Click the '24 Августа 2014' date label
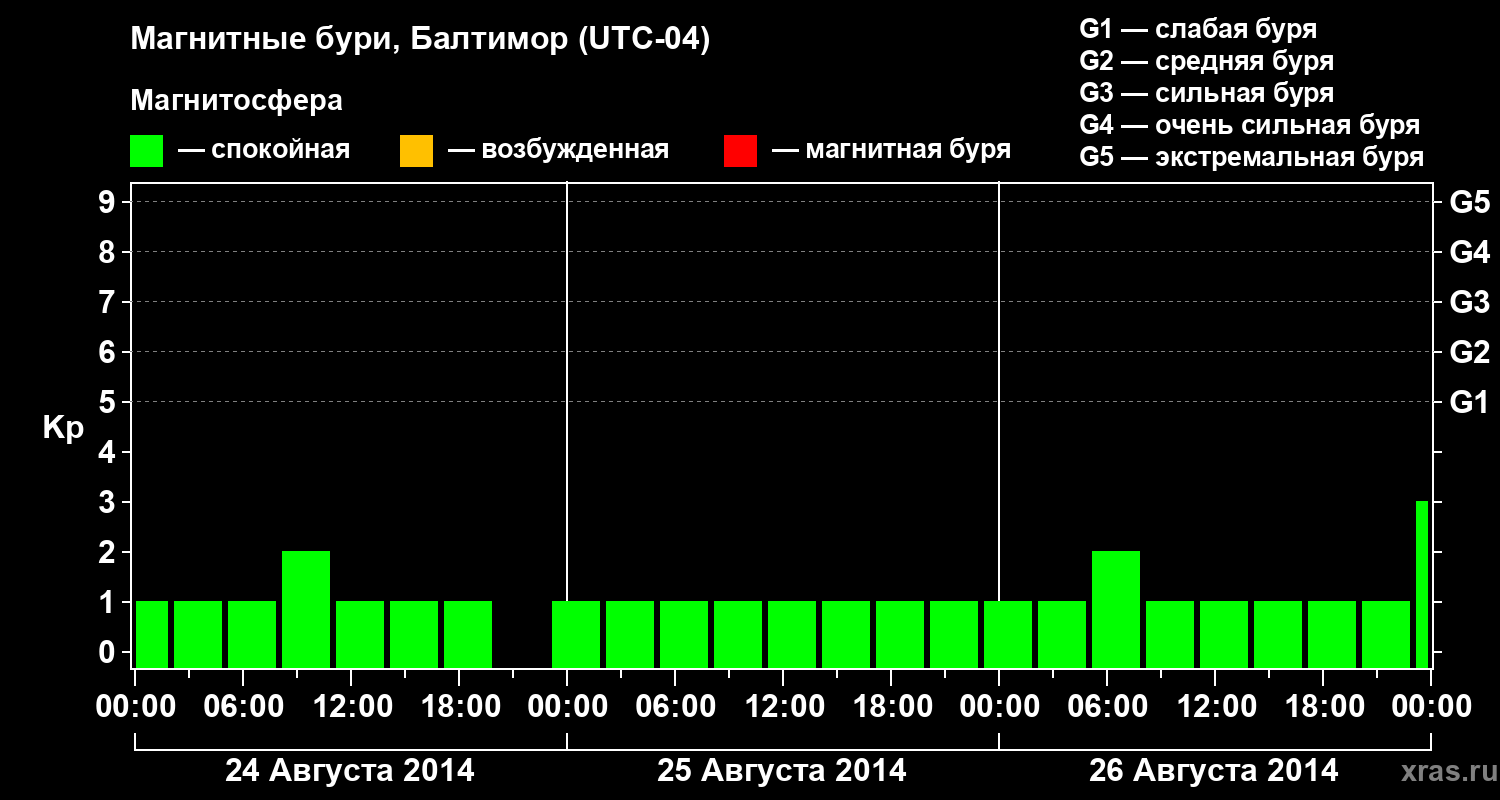 pos(350,771)
